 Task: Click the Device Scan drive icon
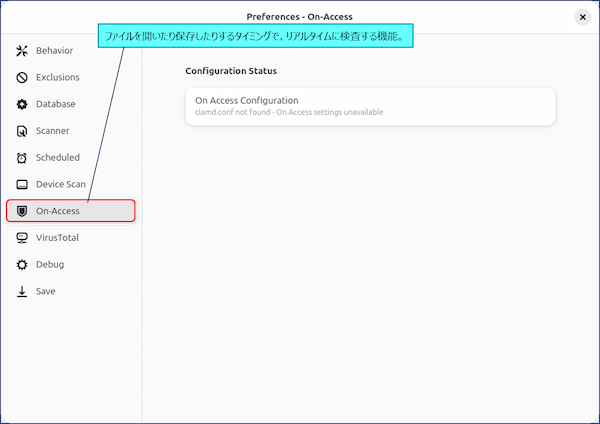pyautogui.click(x=22, y=184)
